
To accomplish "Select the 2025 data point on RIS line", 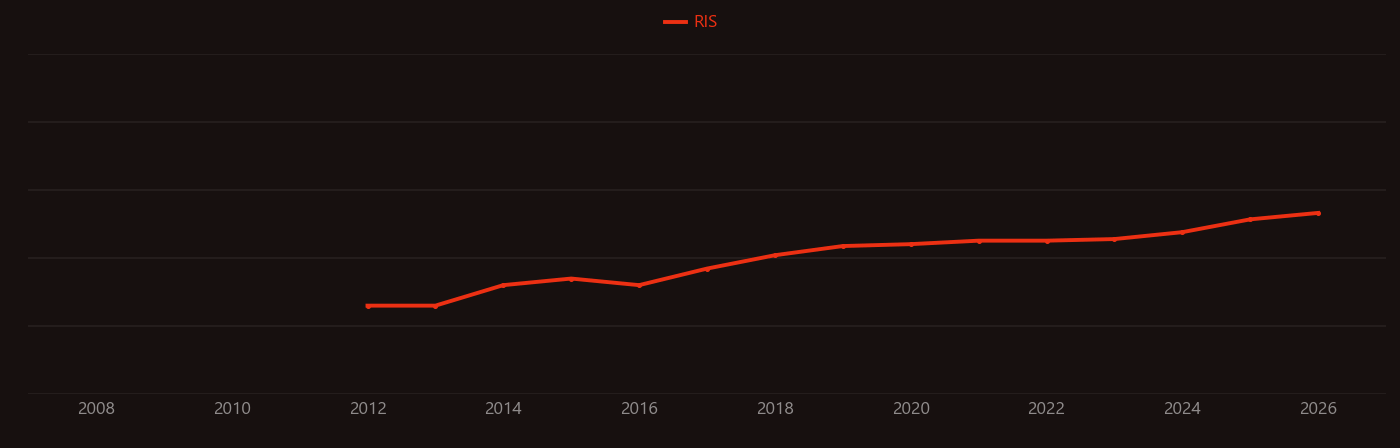I will [x=1250, y=219].
